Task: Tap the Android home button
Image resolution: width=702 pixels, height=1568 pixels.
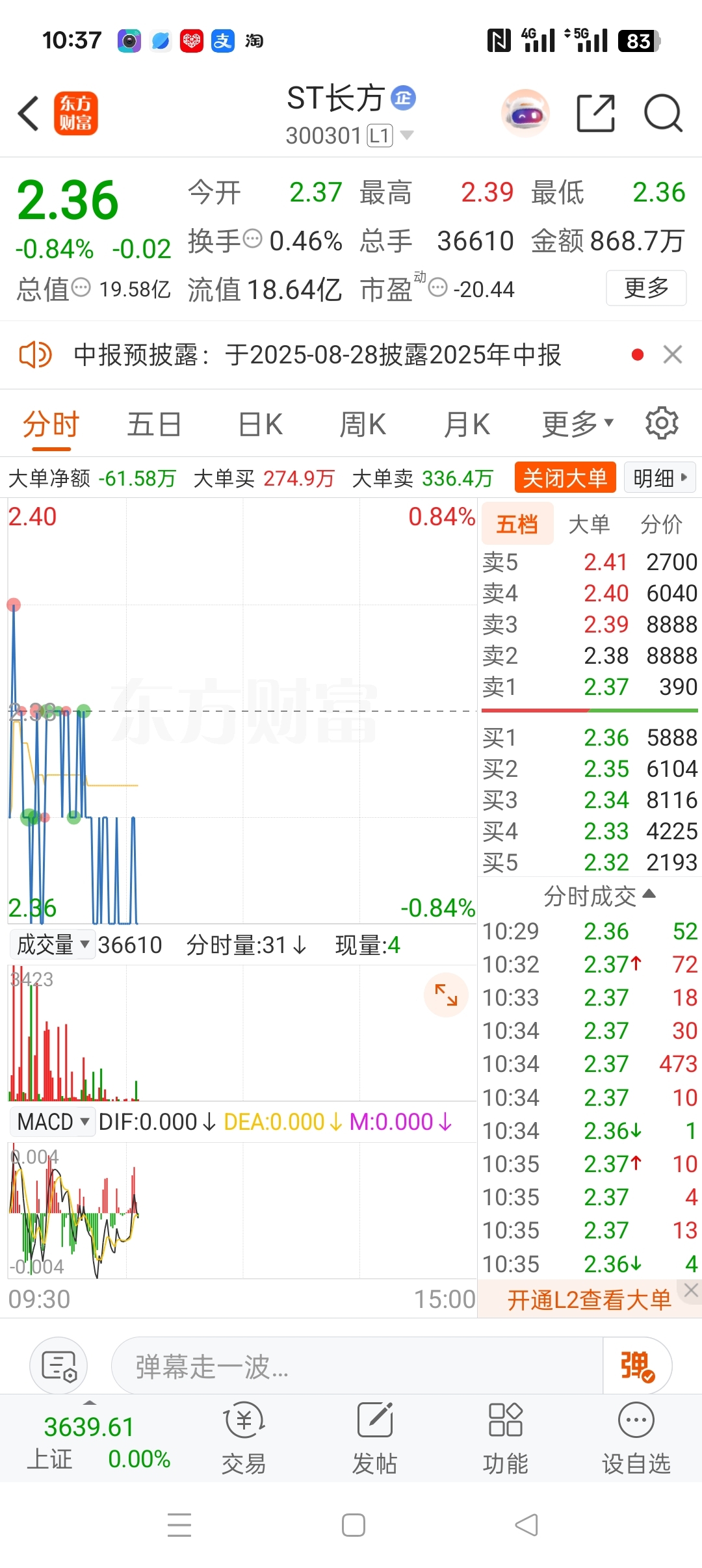Action: pyautogui.click(x=354, y=1525)
